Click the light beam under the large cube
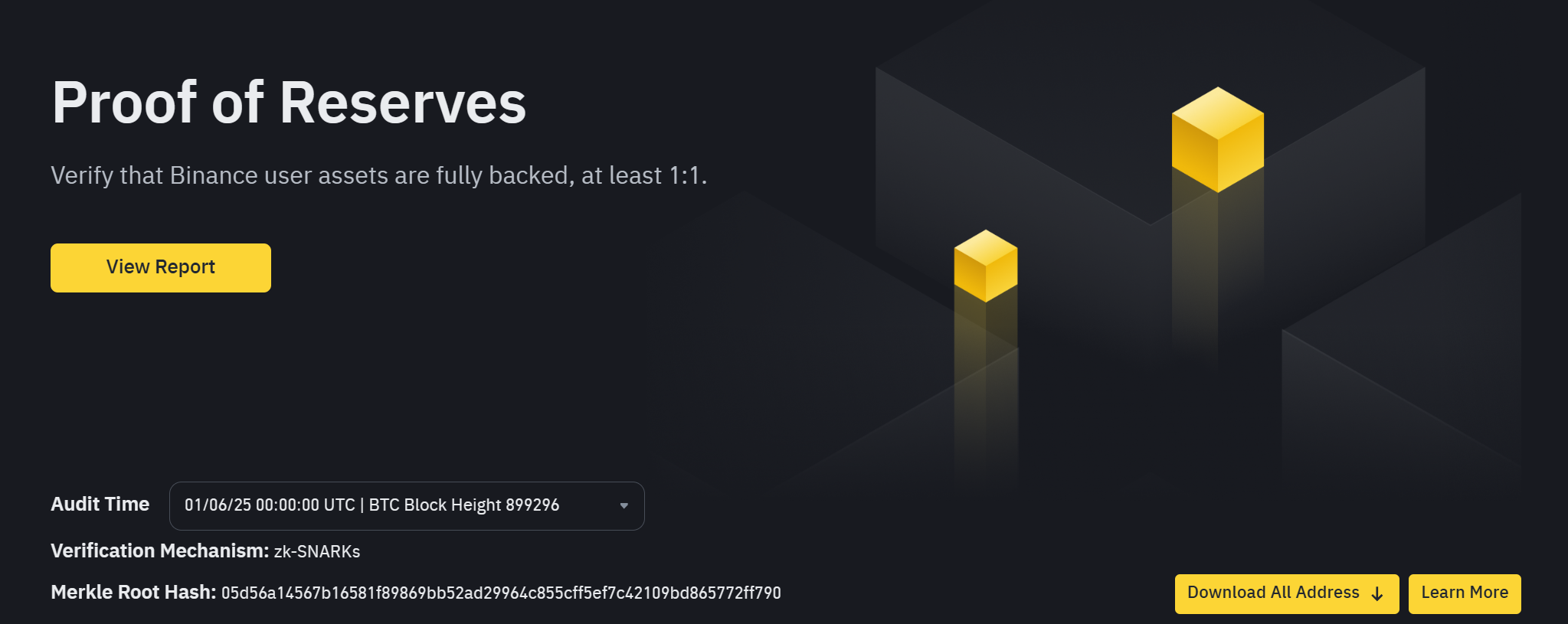 [1217, 268]
